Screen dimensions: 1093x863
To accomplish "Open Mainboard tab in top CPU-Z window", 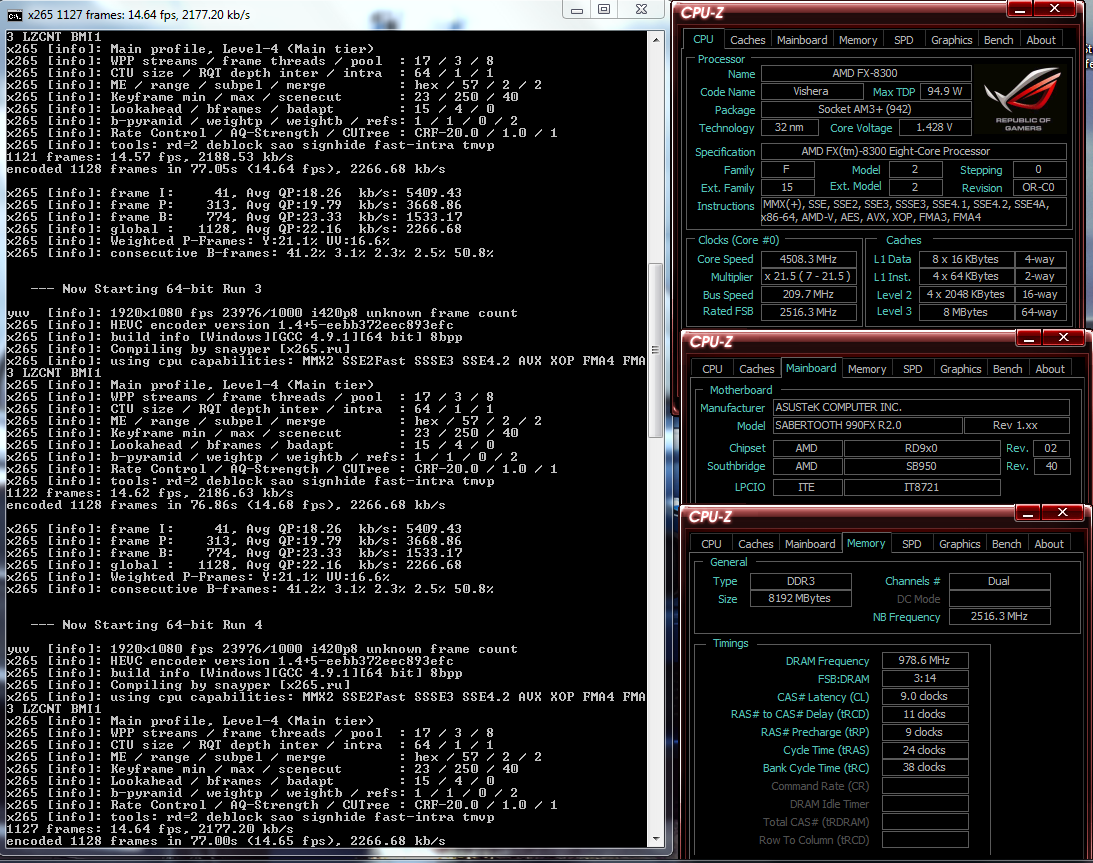I will (802, 40).
